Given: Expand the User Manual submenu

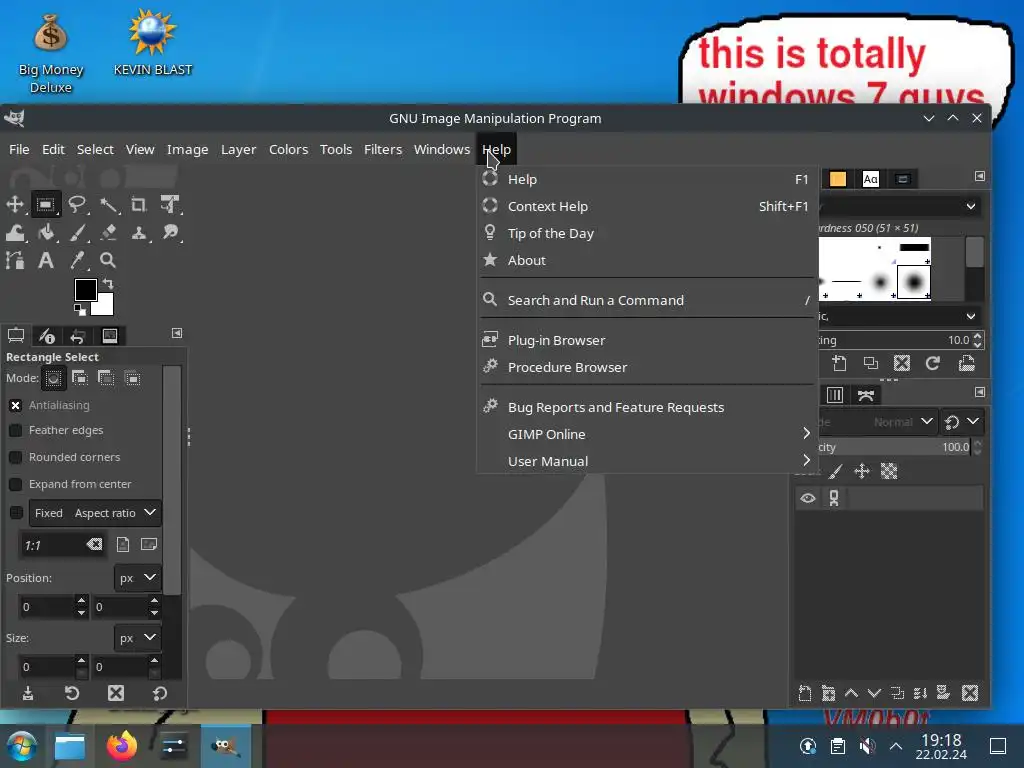Looking at the screenshot, I should point(647,461).
